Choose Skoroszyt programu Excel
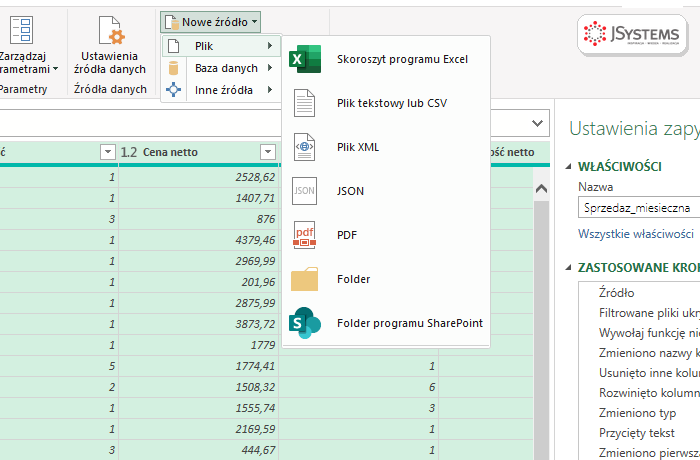This screenshot has height=460, width=700. click(x=386, y=59)
